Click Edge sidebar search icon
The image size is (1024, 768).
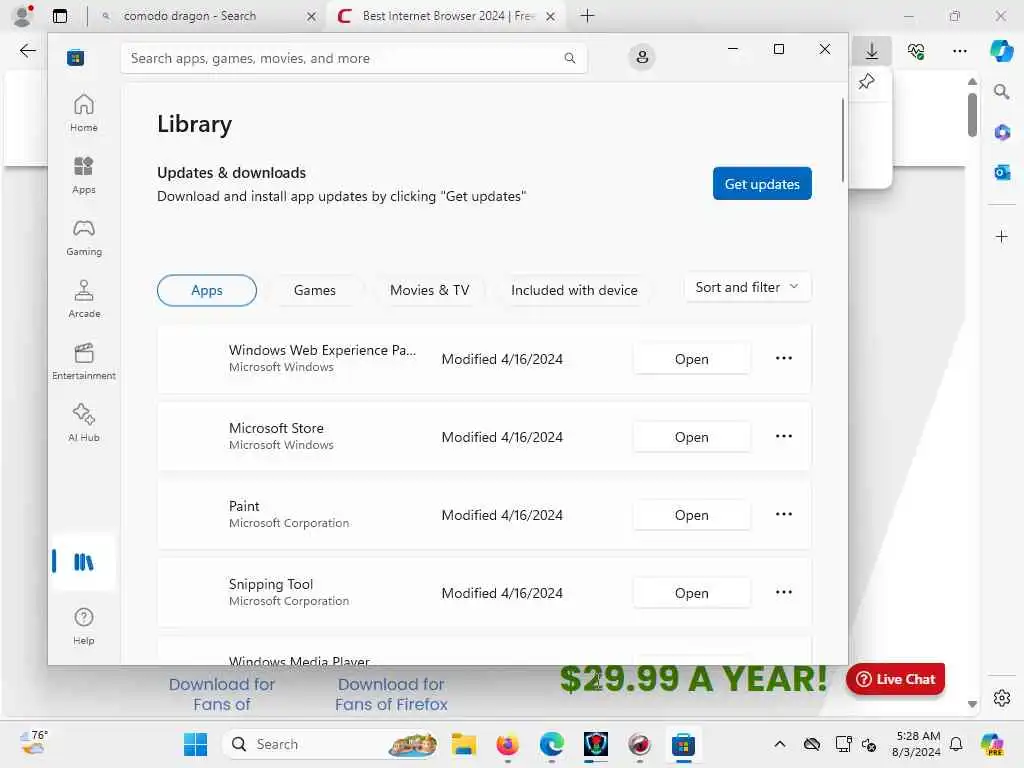[x=1001, y=92]
